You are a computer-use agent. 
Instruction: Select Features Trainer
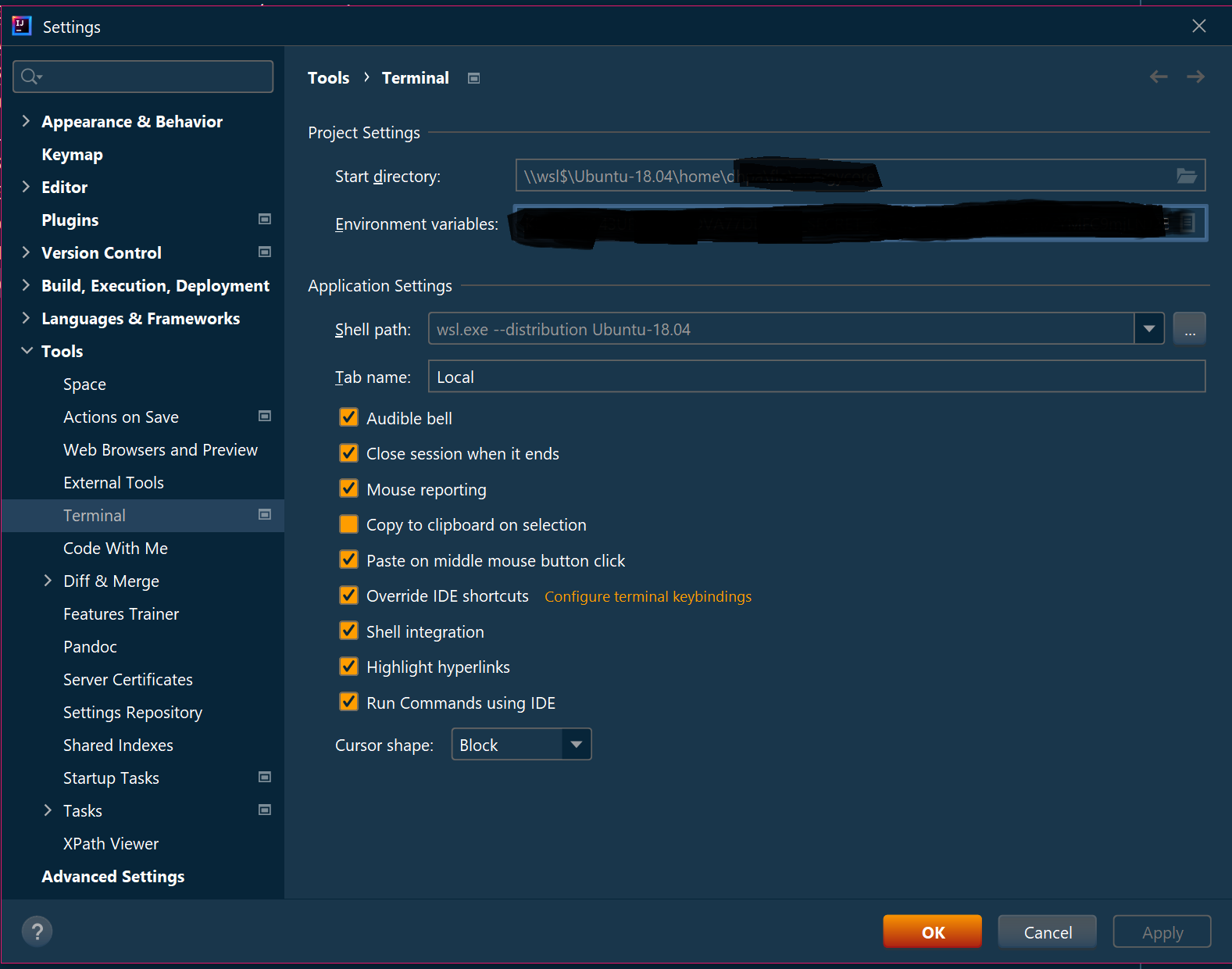(121, 614)
